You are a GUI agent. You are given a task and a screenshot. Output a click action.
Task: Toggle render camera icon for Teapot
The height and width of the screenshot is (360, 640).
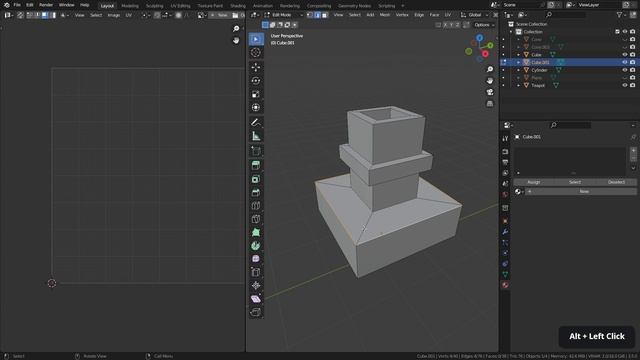[x=632, y=85]
